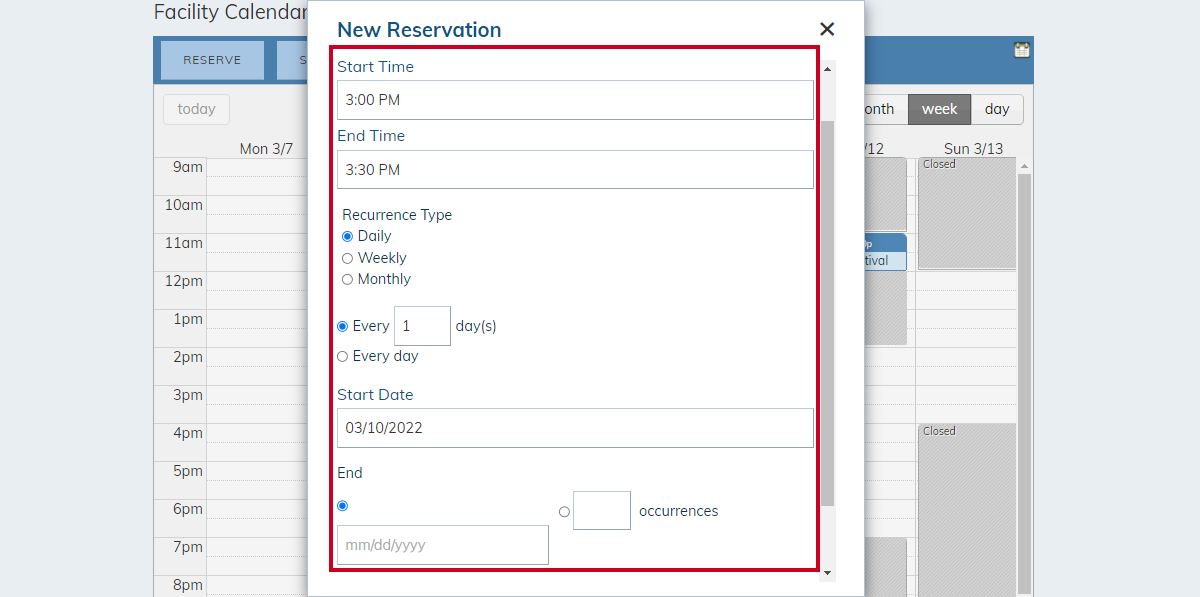
Task: Choose the Every day option
Action: point(343,356)
